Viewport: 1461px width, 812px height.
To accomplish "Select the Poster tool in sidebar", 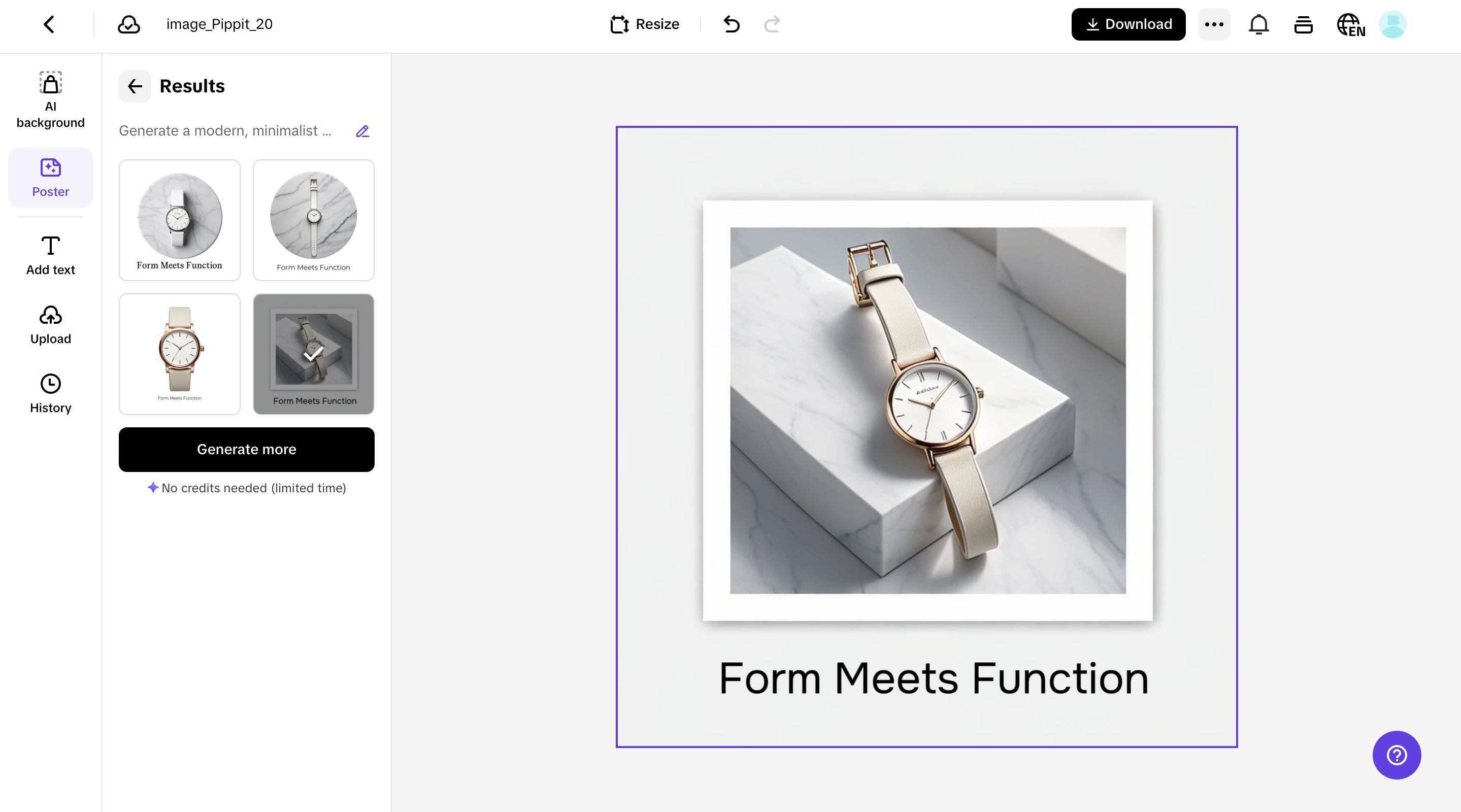I will pyautogui.click(x=50, y=178).
